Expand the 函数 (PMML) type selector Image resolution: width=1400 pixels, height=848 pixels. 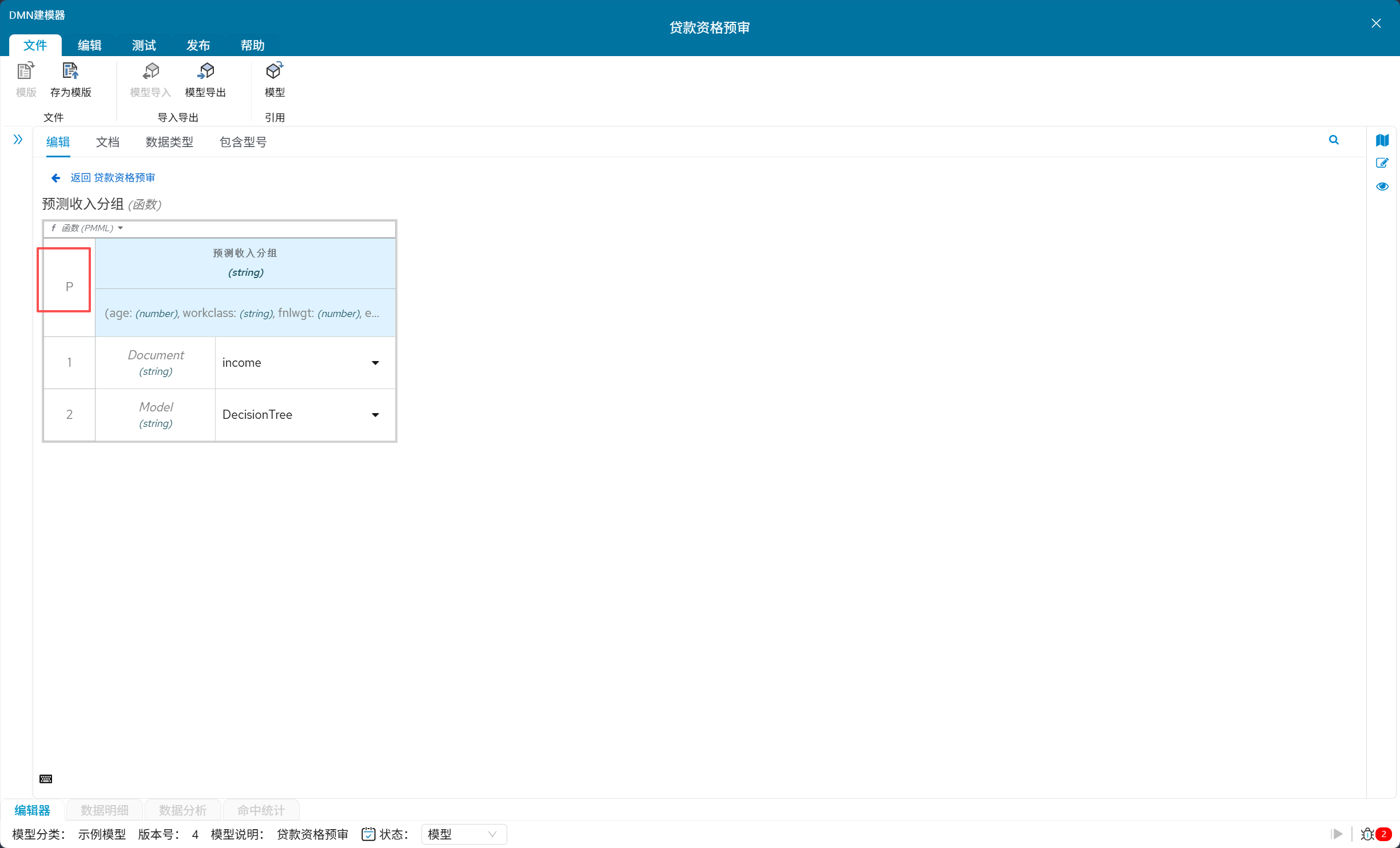(87, 228)
